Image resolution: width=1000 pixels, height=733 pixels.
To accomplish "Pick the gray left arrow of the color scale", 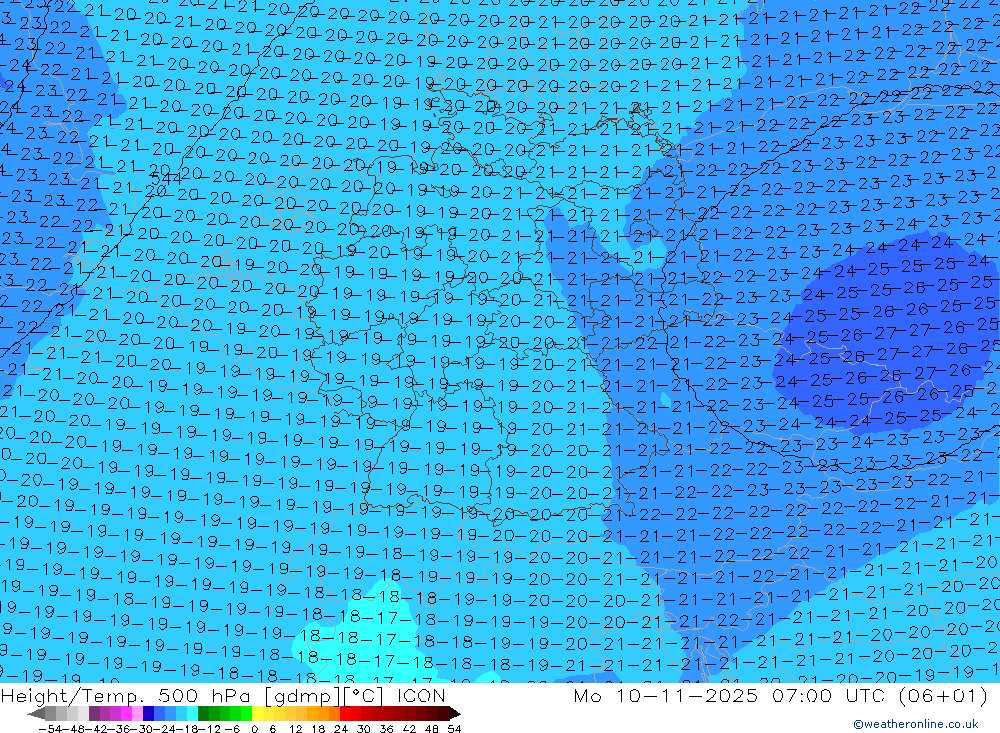I will tap(36, 714).
